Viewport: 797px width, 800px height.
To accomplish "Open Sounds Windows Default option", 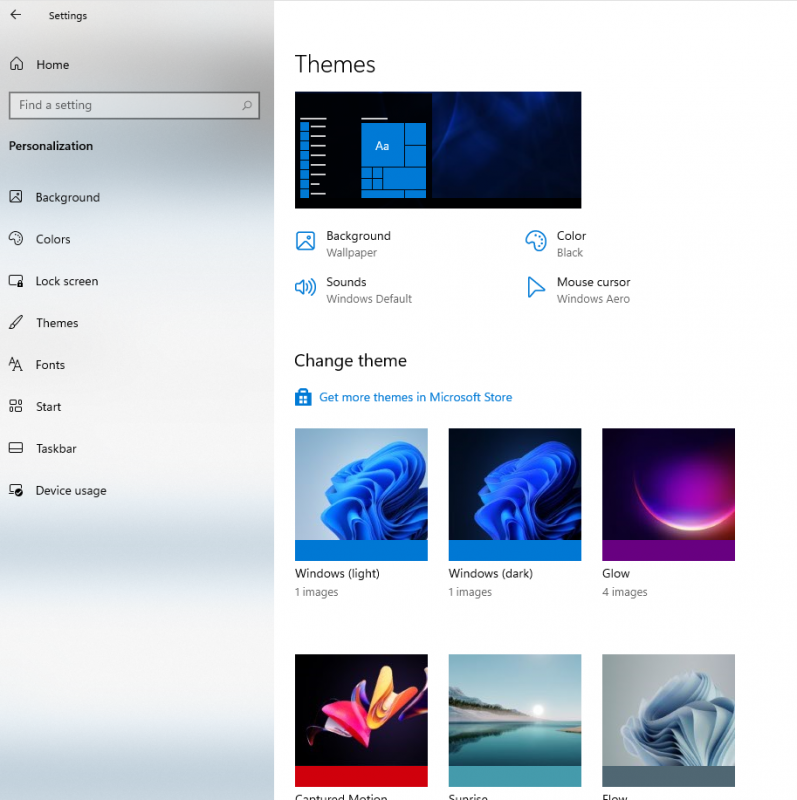I will tap(354, 290).
